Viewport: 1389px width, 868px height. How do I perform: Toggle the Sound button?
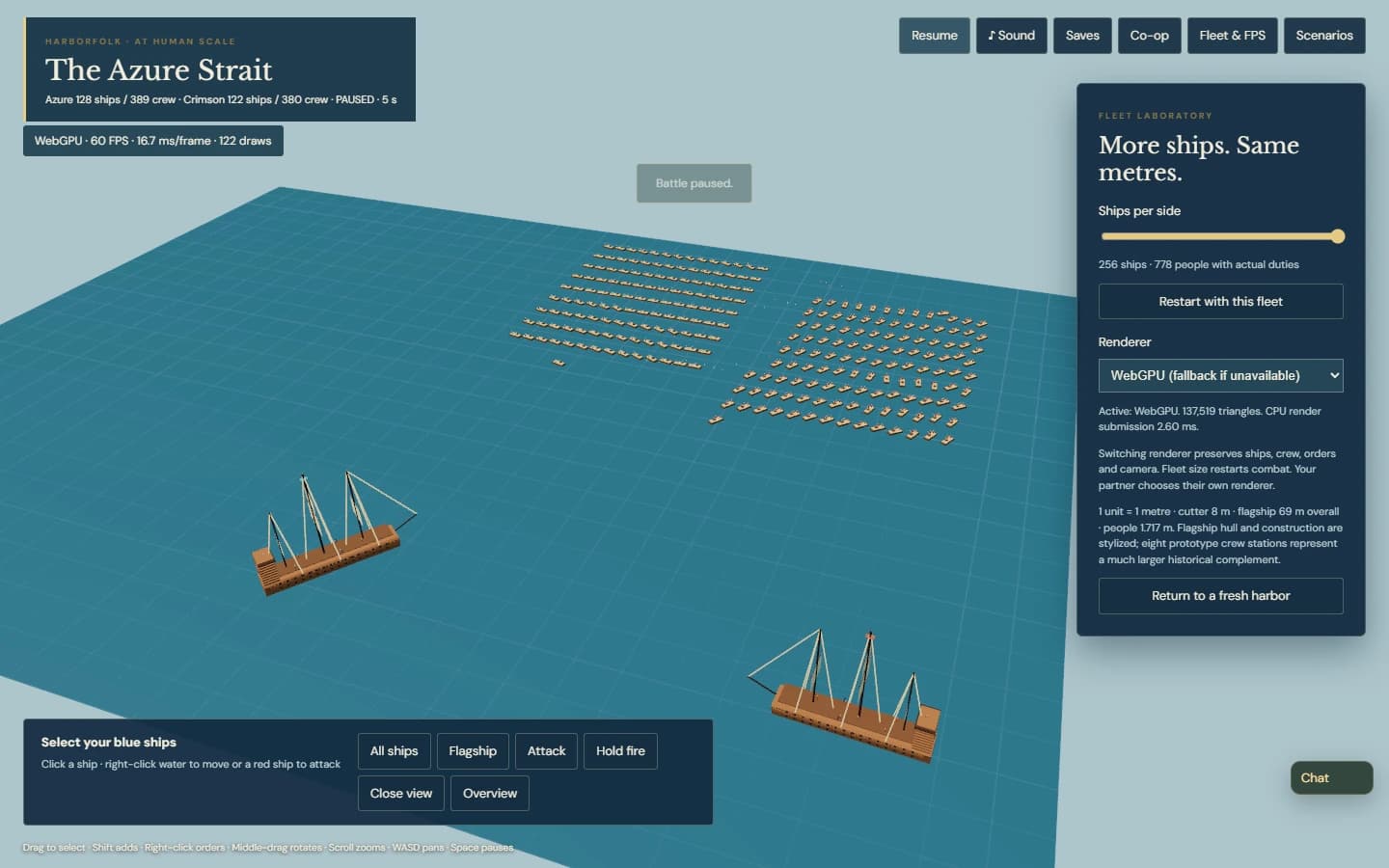coord(1011,36)
